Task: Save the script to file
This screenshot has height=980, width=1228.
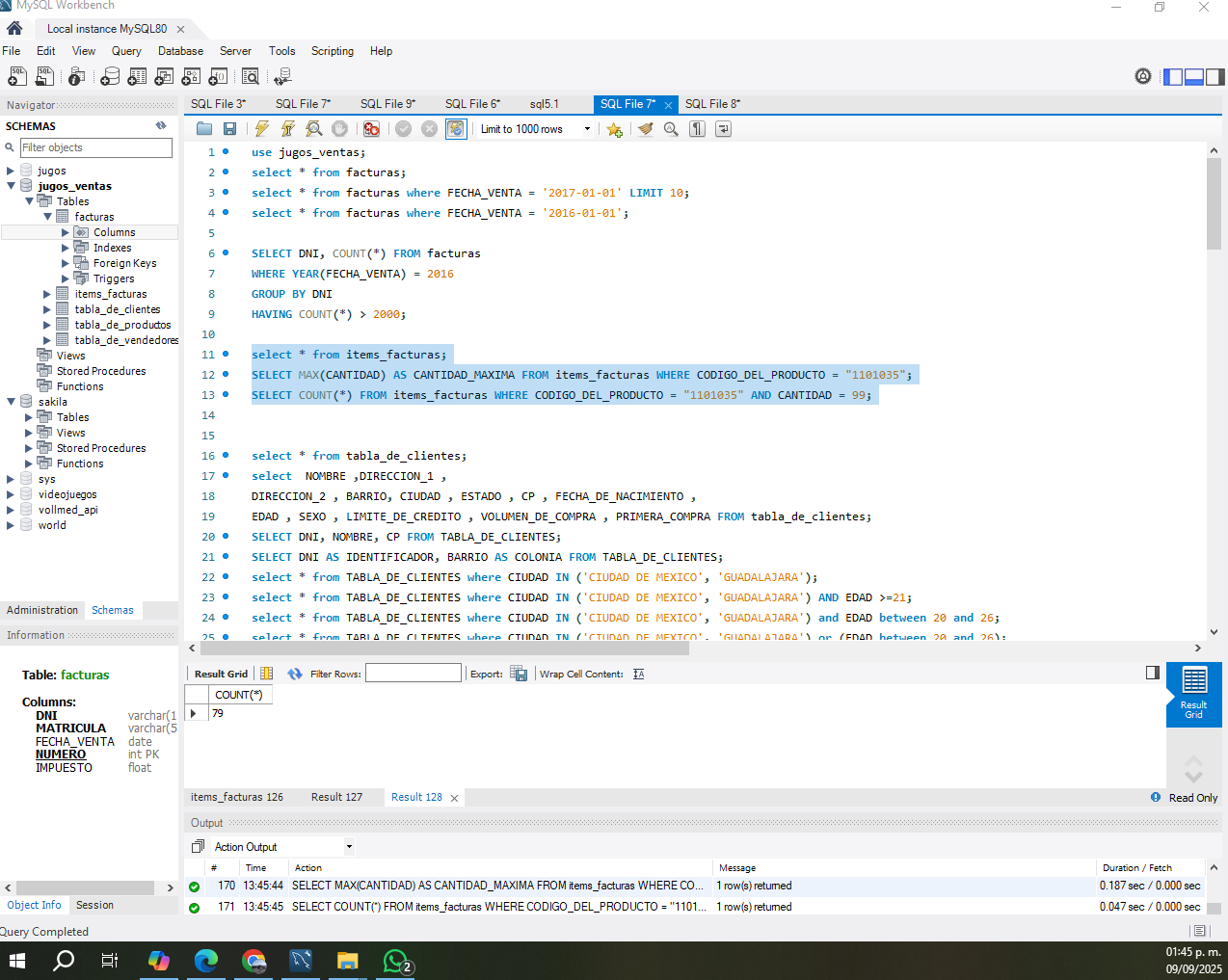Action: pyautogui.click(x=229, y=129)
